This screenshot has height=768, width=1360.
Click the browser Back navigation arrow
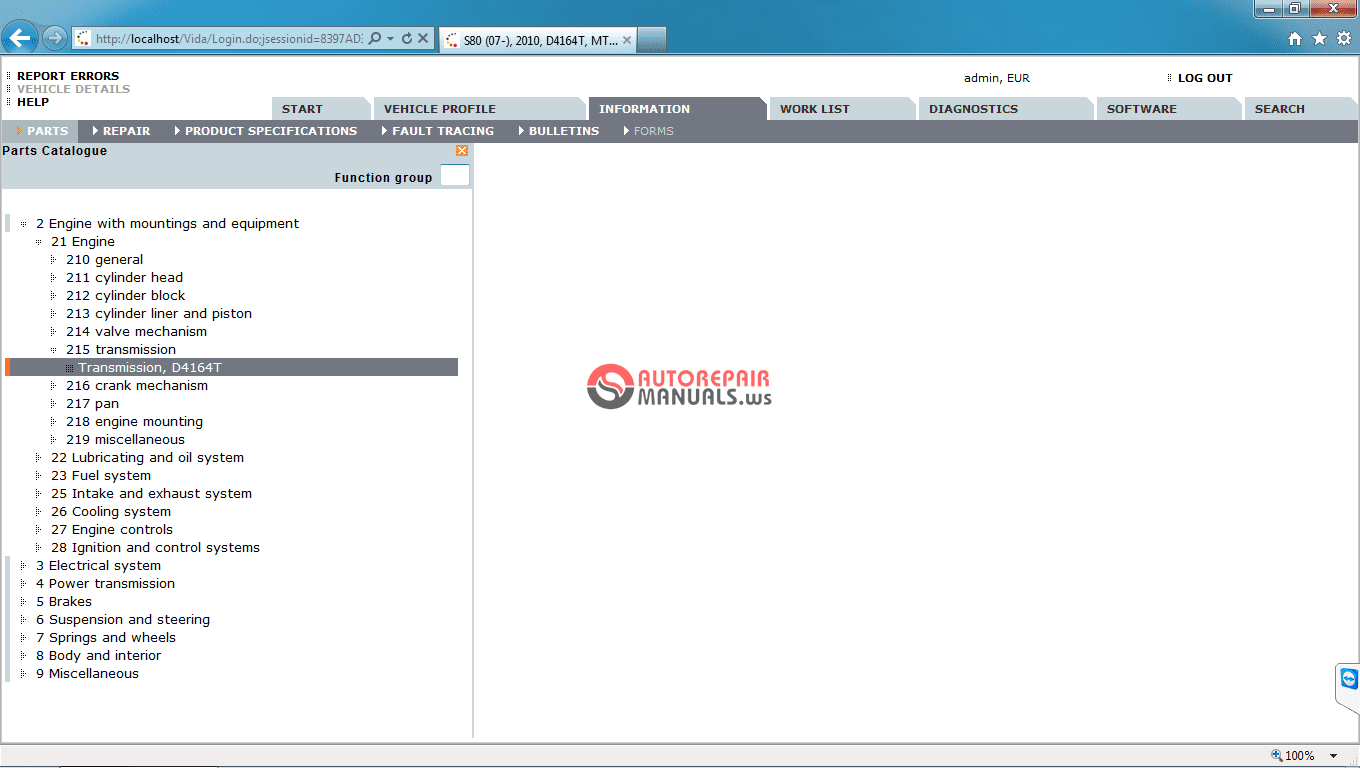pos(19,37)
